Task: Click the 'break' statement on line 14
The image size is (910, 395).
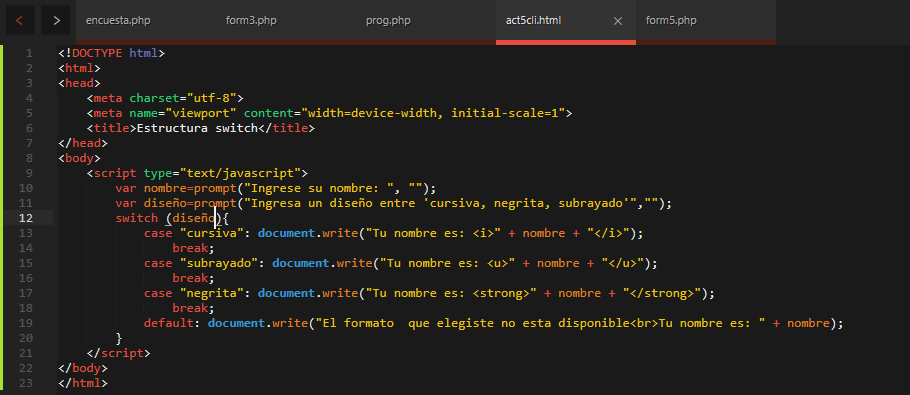Action: pyautogui.click(x=193, y=248)
